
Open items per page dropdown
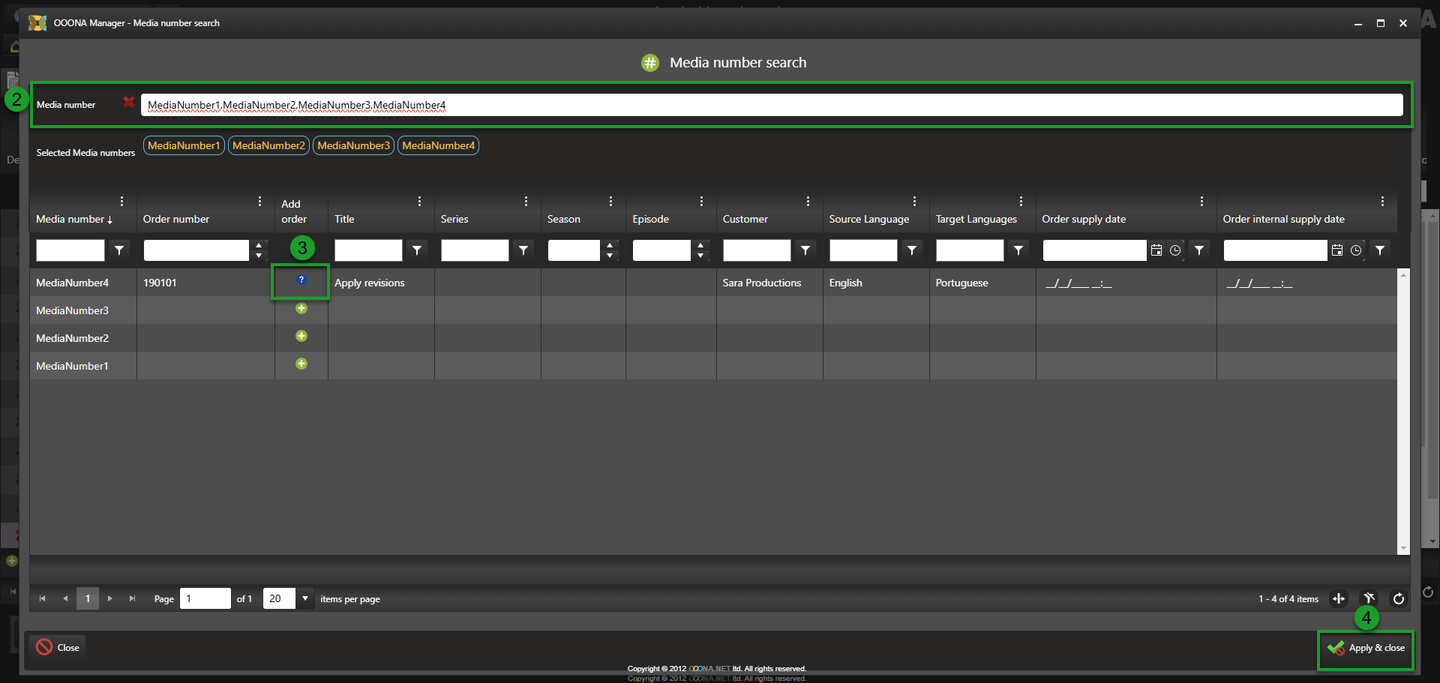pyautogui.click(x=305, y=599)
